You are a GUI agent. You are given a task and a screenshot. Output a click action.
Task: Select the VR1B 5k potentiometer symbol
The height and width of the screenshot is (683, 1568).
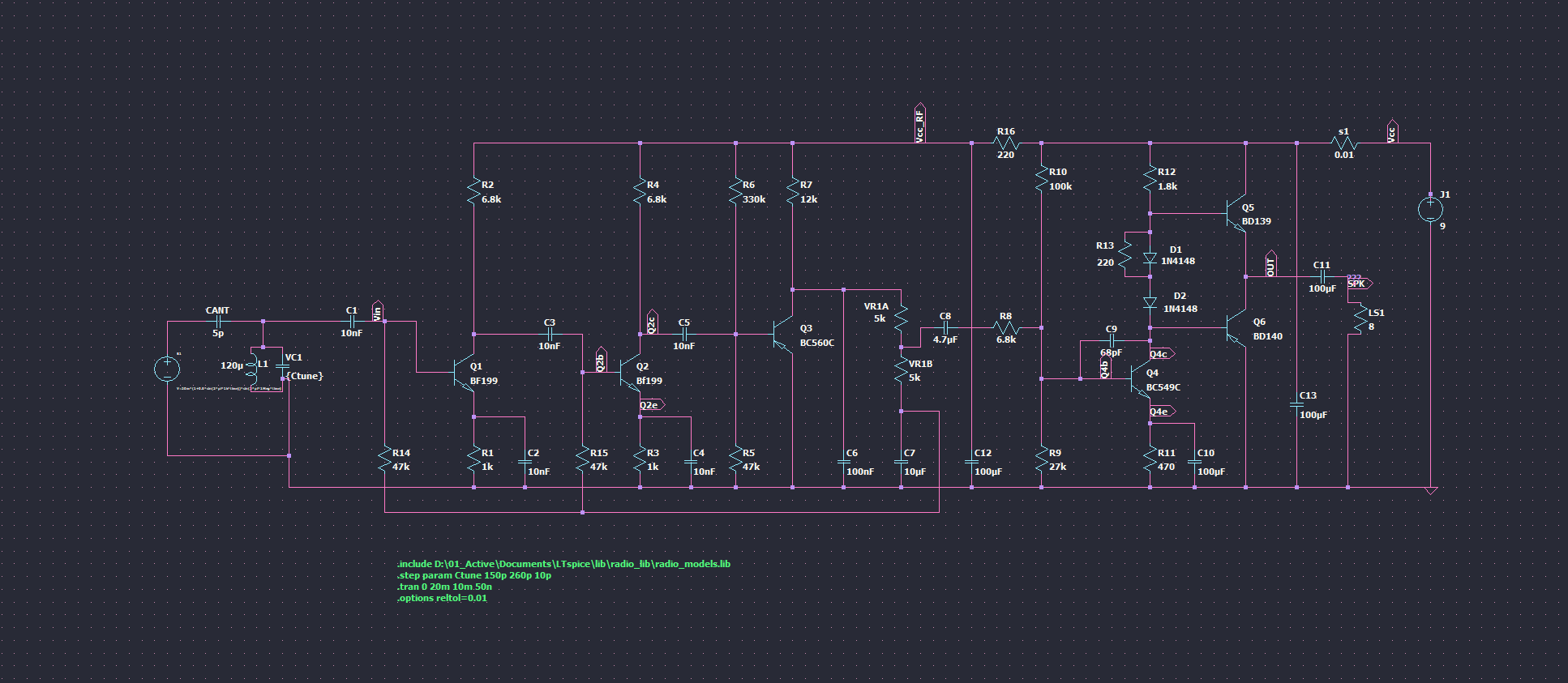[x=902, y=370]
